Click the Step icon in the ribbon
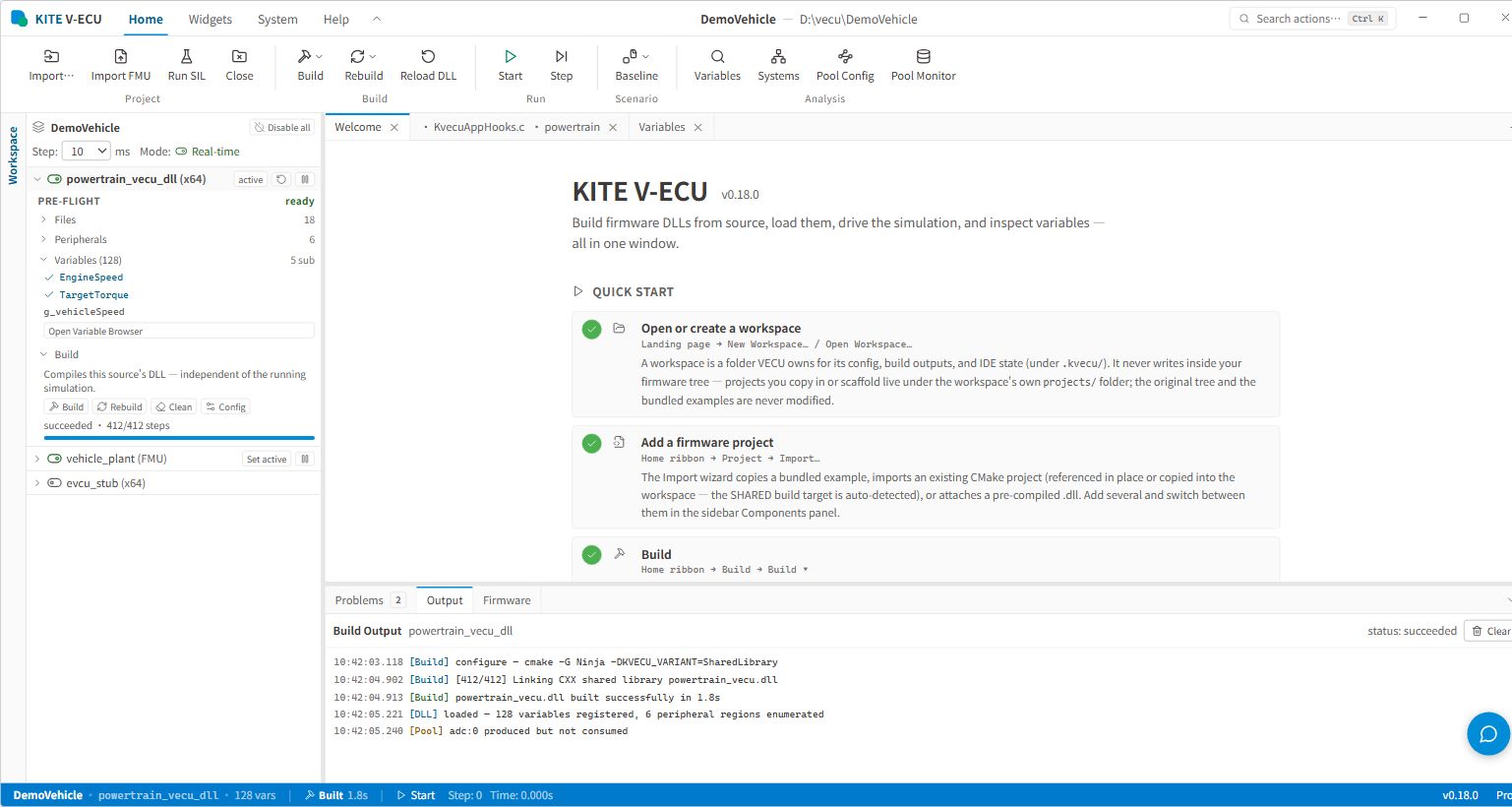The image size is (1512, 807). click(x=562, y=56)
